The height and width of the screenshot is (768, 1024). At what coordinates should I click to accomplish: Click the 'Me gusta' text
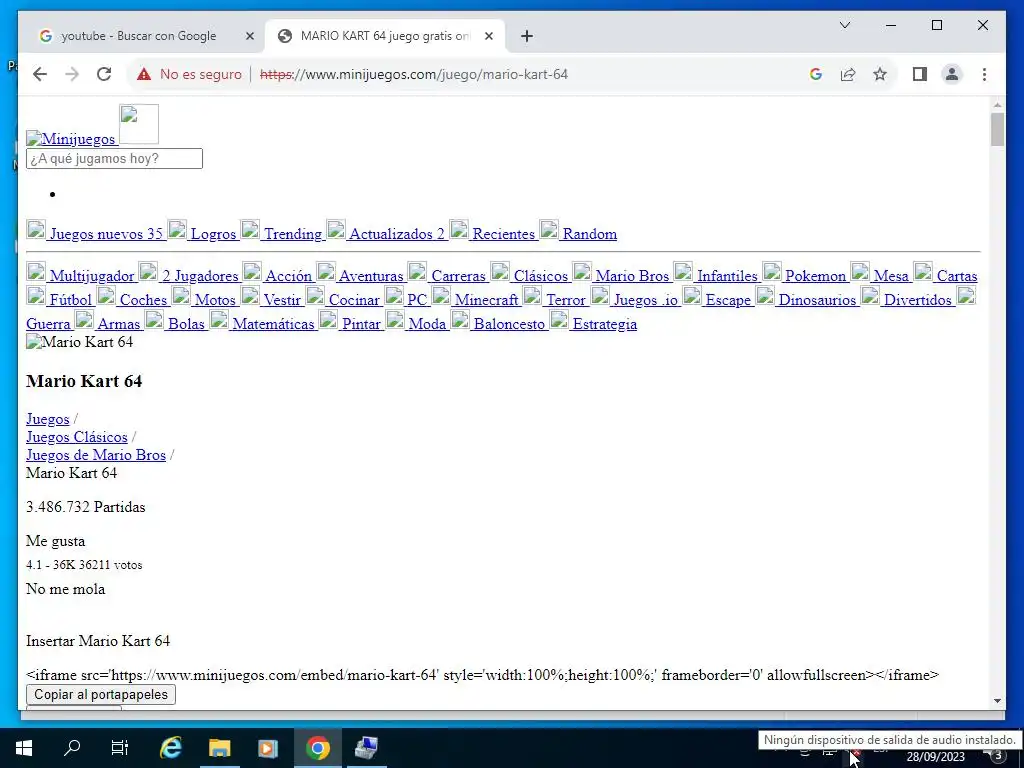tap(56, 541)
